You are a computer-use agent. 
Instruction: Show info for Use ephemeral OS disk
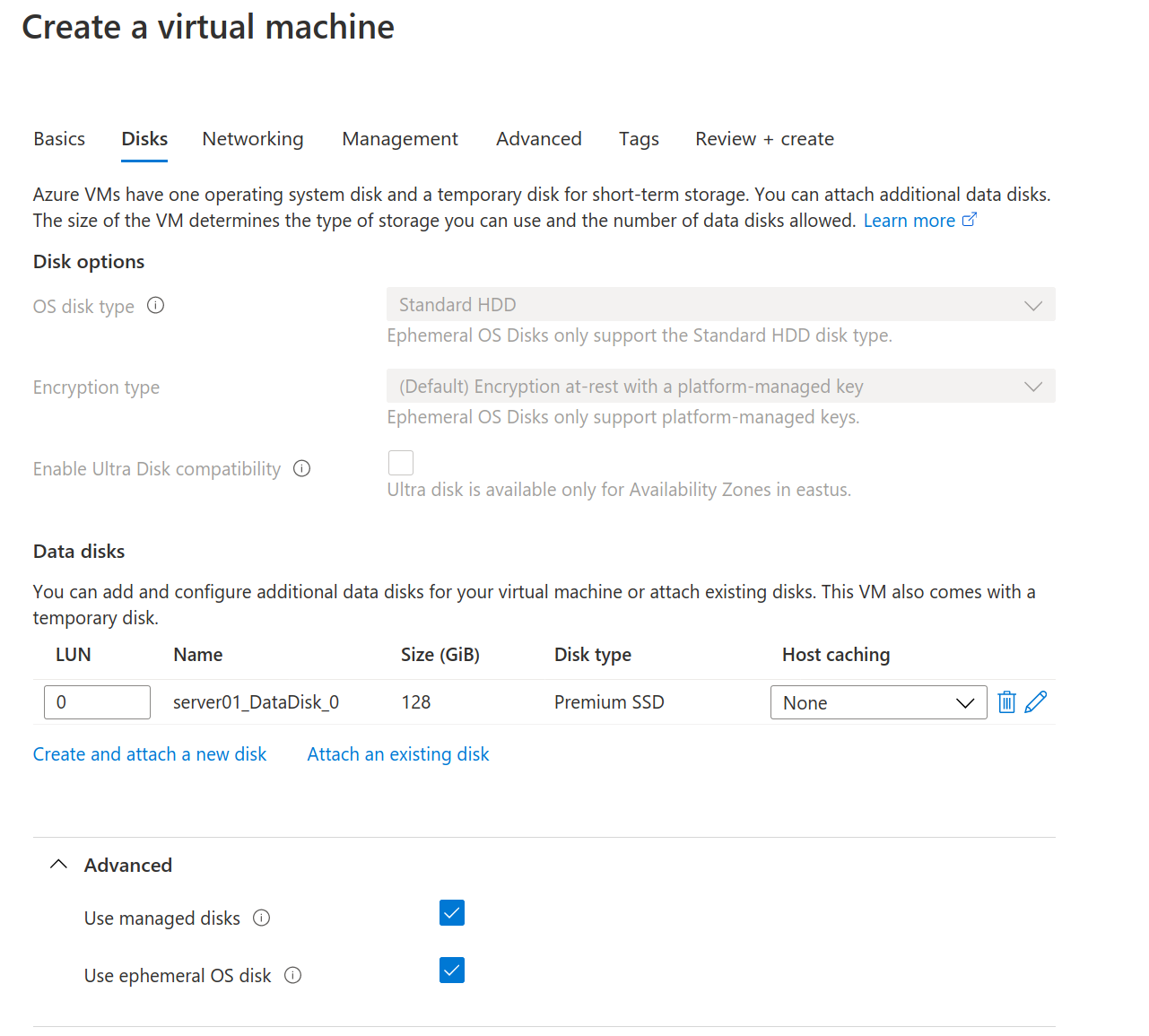293,975
